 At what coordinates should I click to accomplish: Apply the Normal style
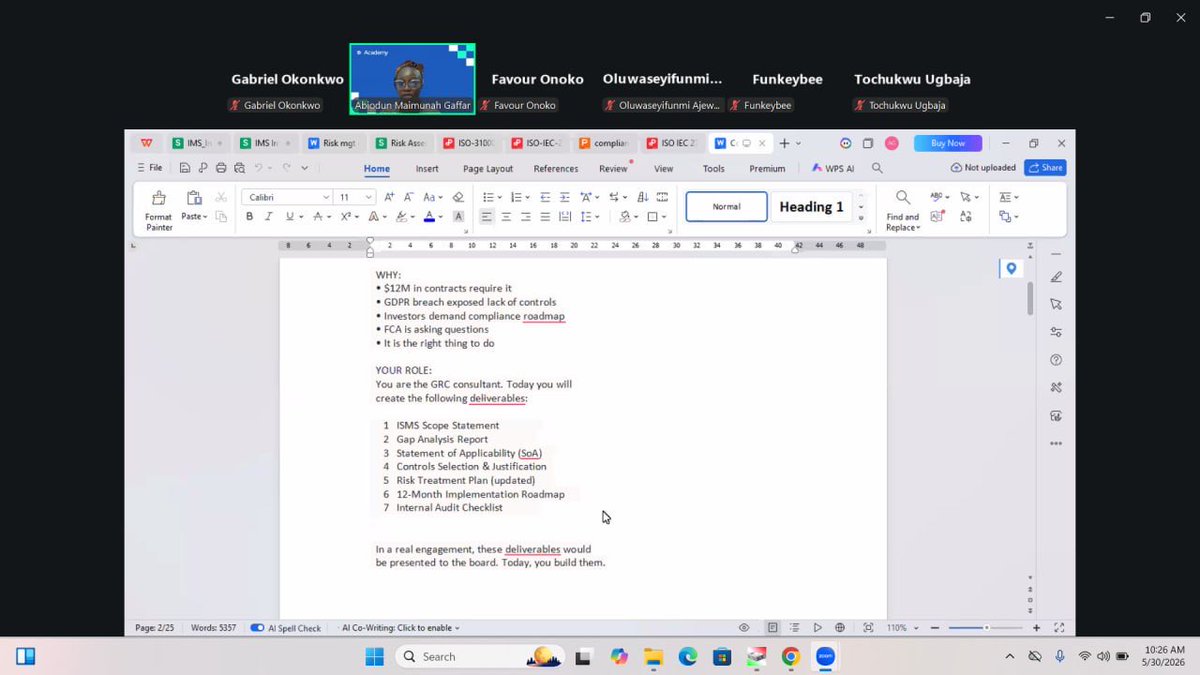coord(726,207)
